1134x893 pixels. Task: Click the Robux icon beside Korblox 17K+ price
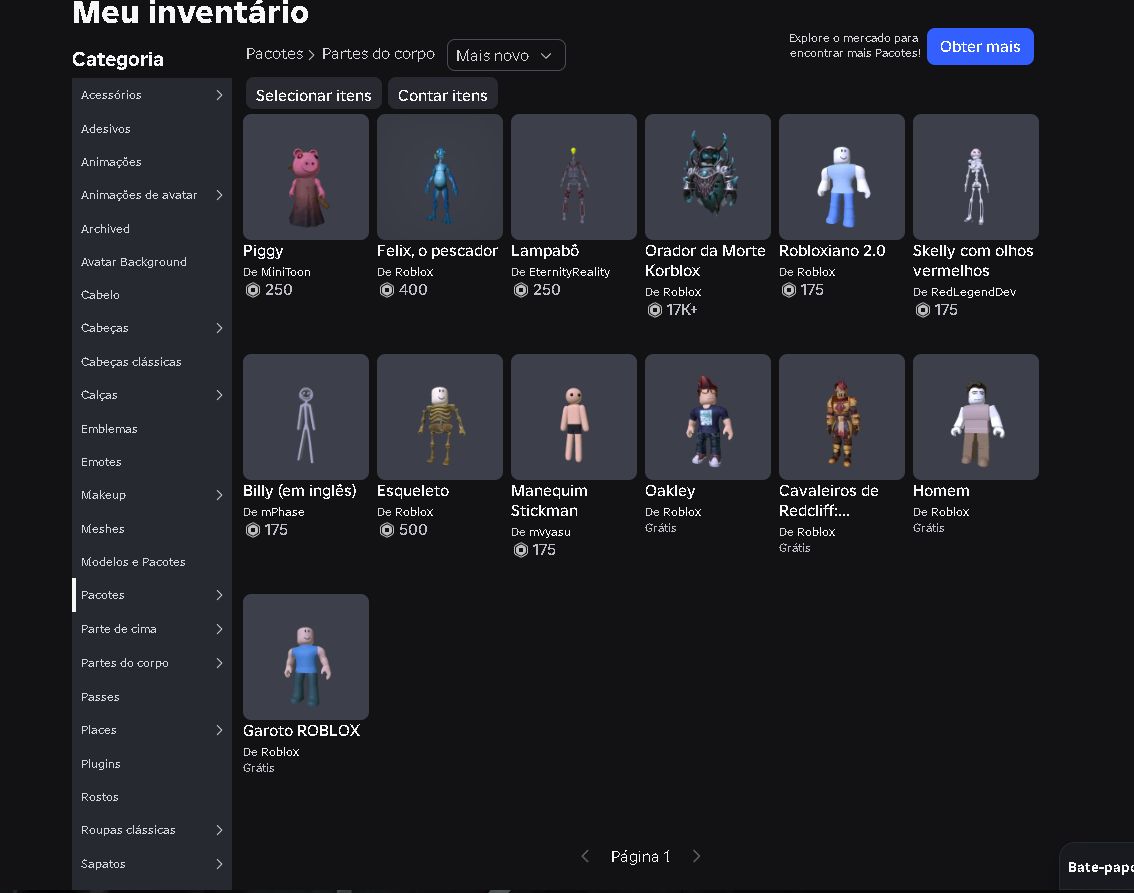(655, 310)
